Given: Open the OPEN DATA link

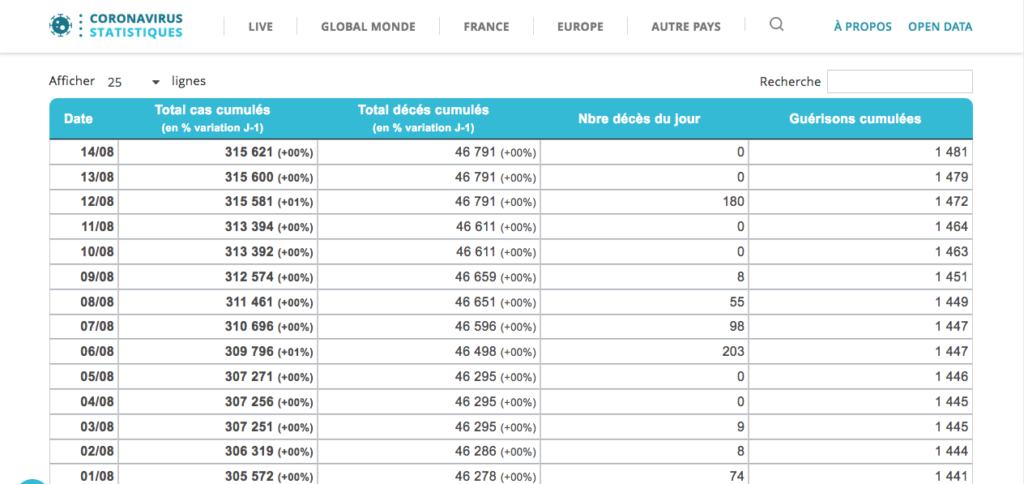Looking at the screenshot, I should 940,27.
